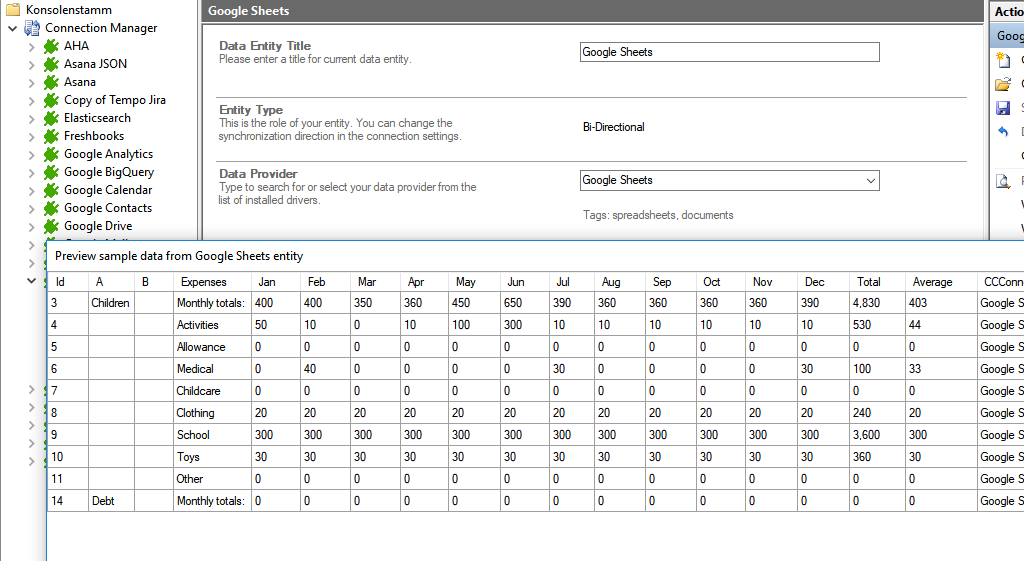Click the Connection Manager node icon
Image resolution: width=1024 pixels, height=561 pixels.
click(32, 28)
